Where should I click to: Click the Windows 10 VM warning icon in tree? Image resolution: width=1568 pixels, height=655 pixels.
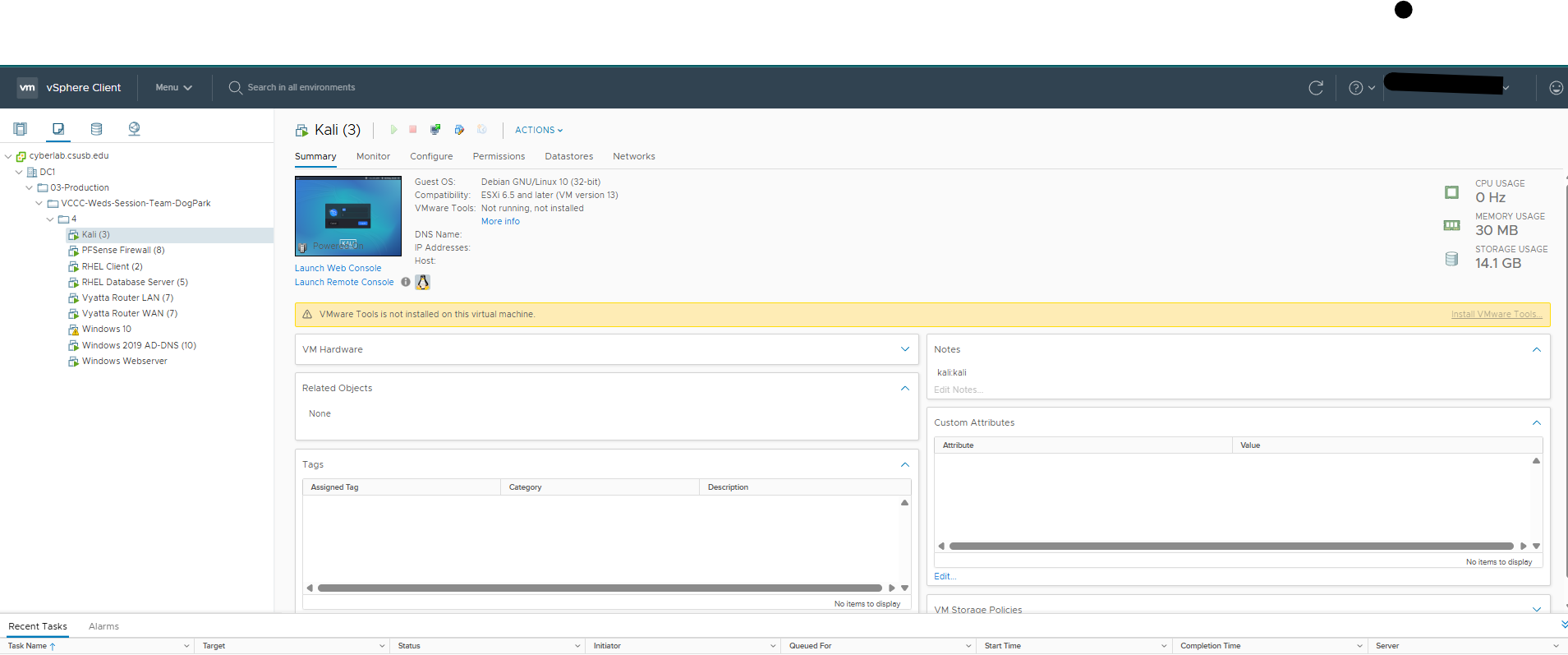[x=73, y=330]
